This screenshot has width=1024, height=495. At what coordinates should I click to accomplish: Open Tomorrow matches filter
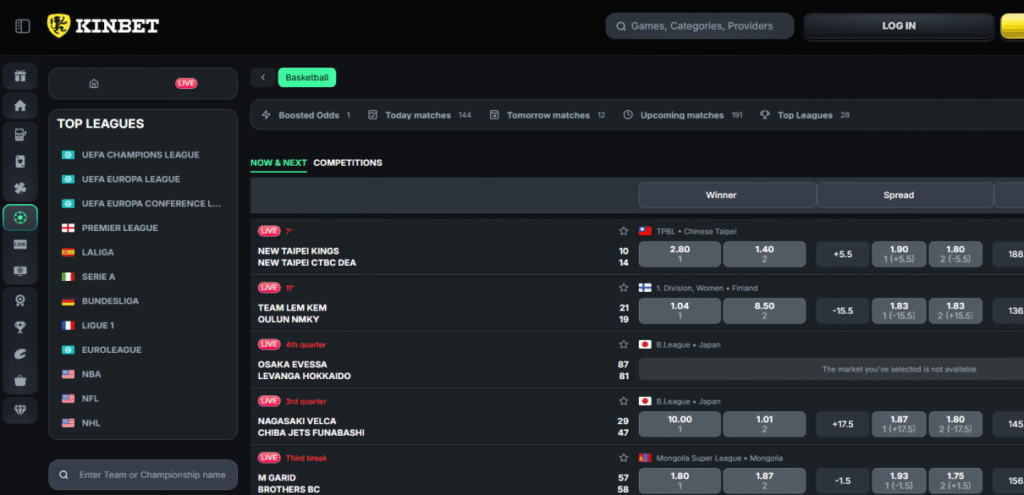(547, 115)
